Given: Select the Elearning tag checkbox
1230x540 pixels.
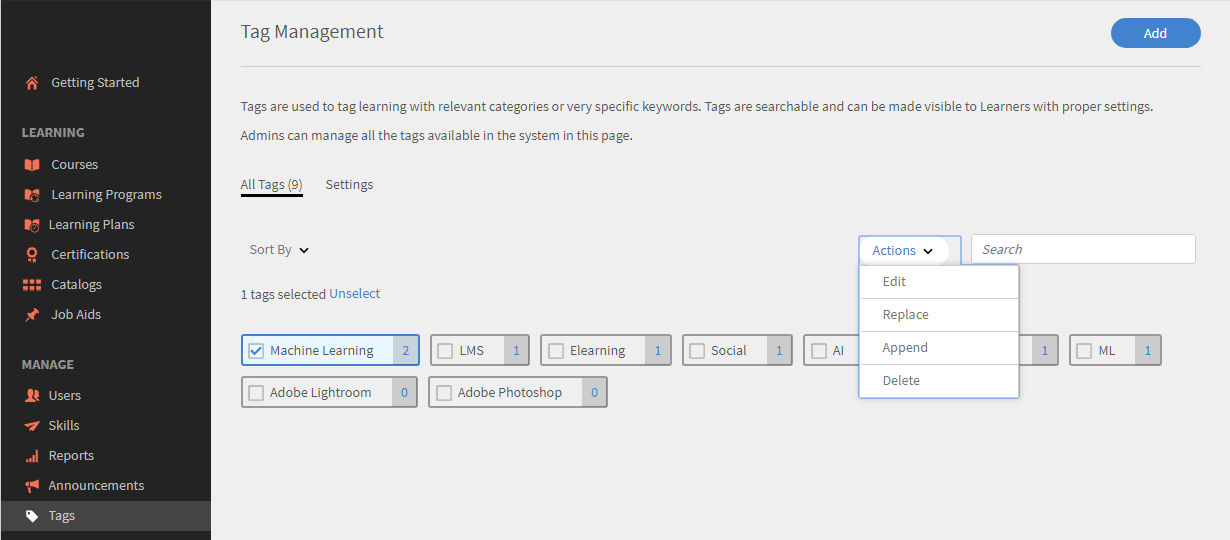Looking at the screenshot, I should pyautogui.click(x=556, y=351).
